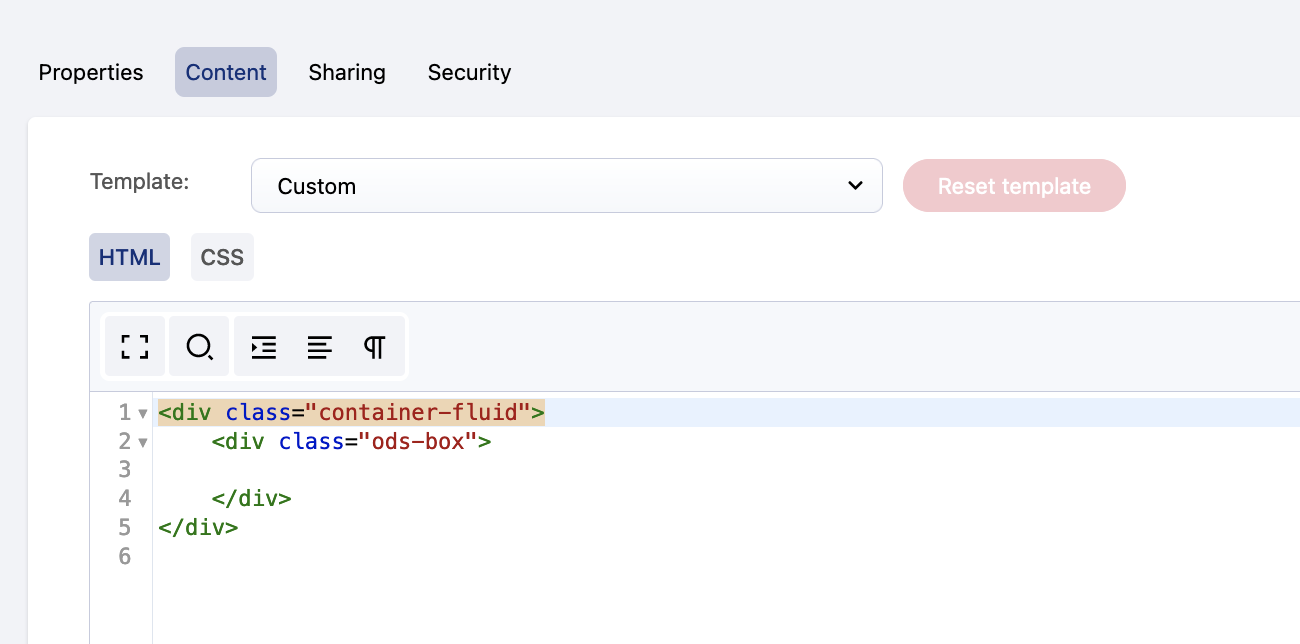
Task: Click the closing div tag on line 5
Action: click(198, 527)
